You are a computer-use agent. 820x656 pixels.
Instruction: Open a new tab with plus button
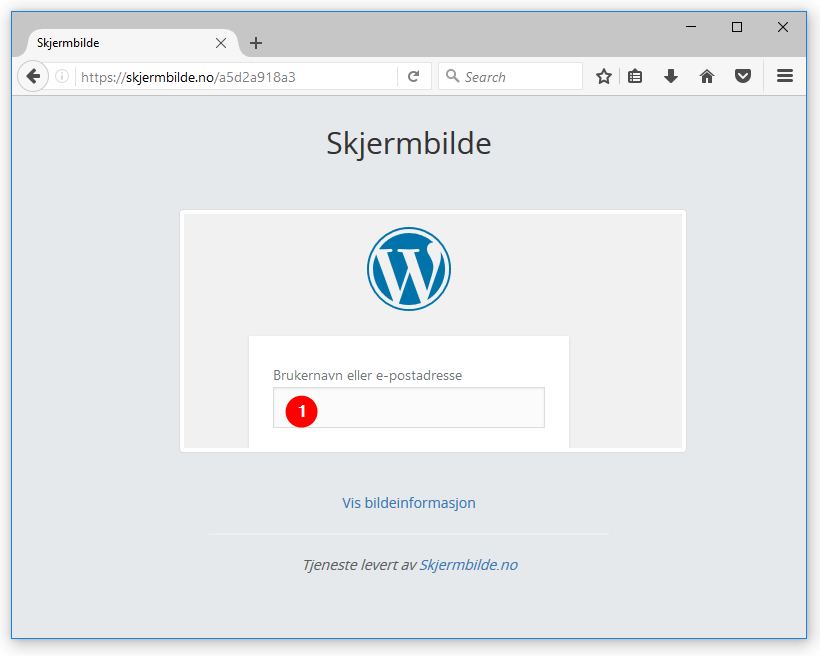click(256, 43)
